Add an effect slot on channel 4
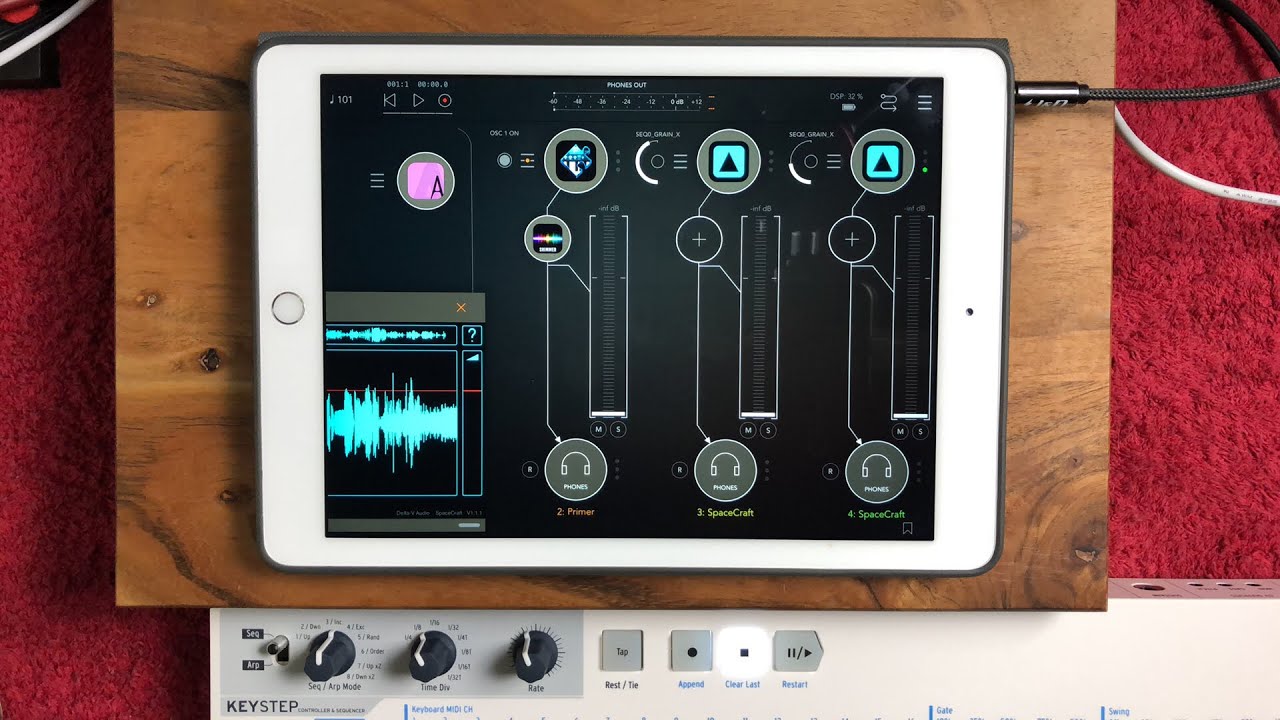1280x720 pixels. coord(852,240)
